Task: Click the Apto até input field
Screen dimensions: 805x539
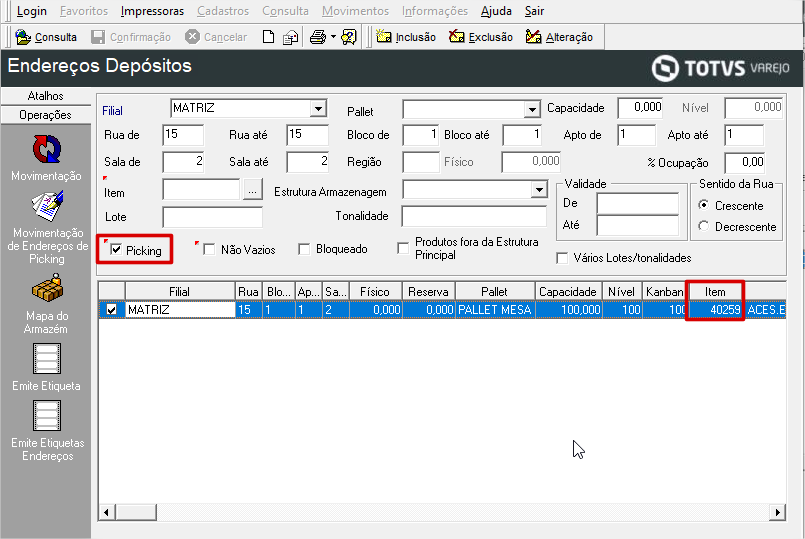Action: point(744,135)
